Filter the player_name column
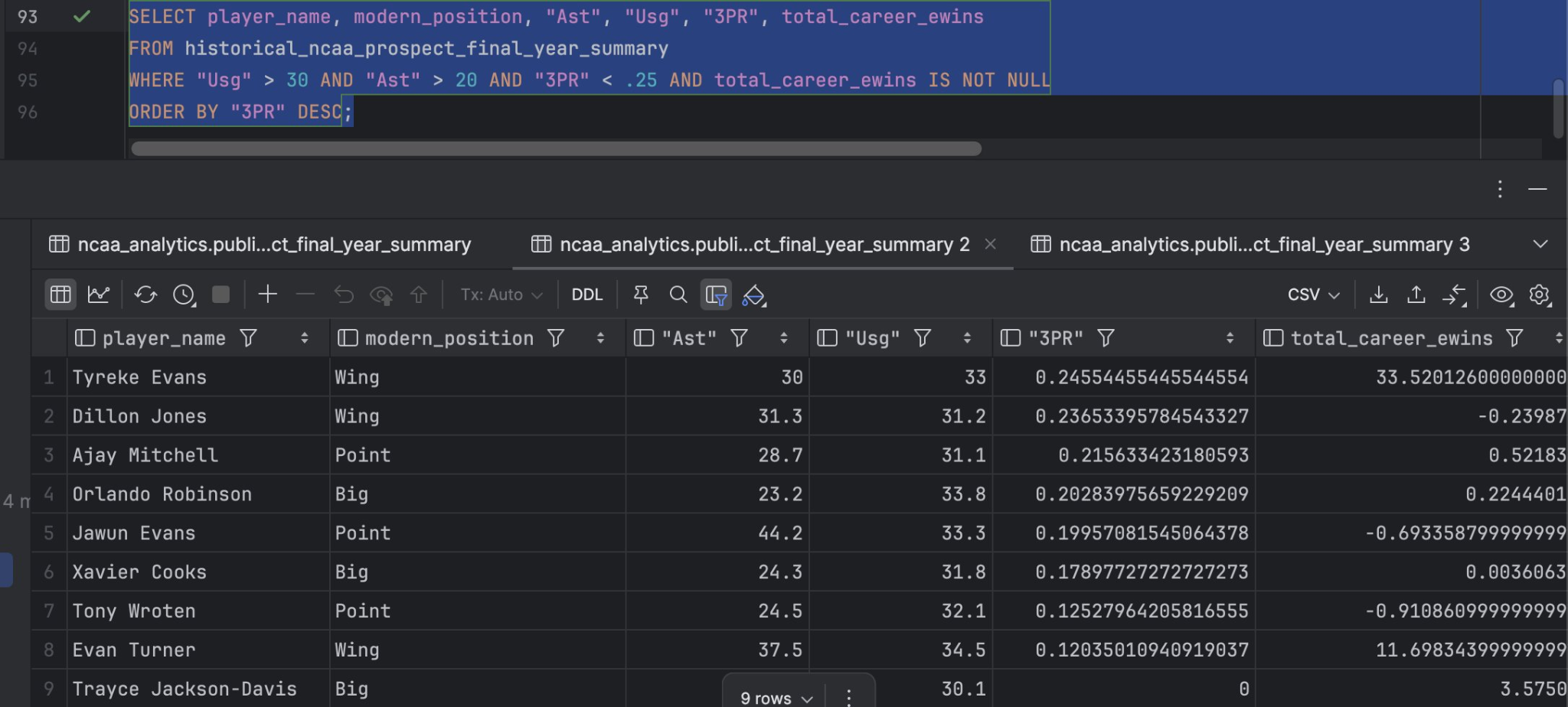The width and height of the screenshot is (1568, 707). pos(248,337)
